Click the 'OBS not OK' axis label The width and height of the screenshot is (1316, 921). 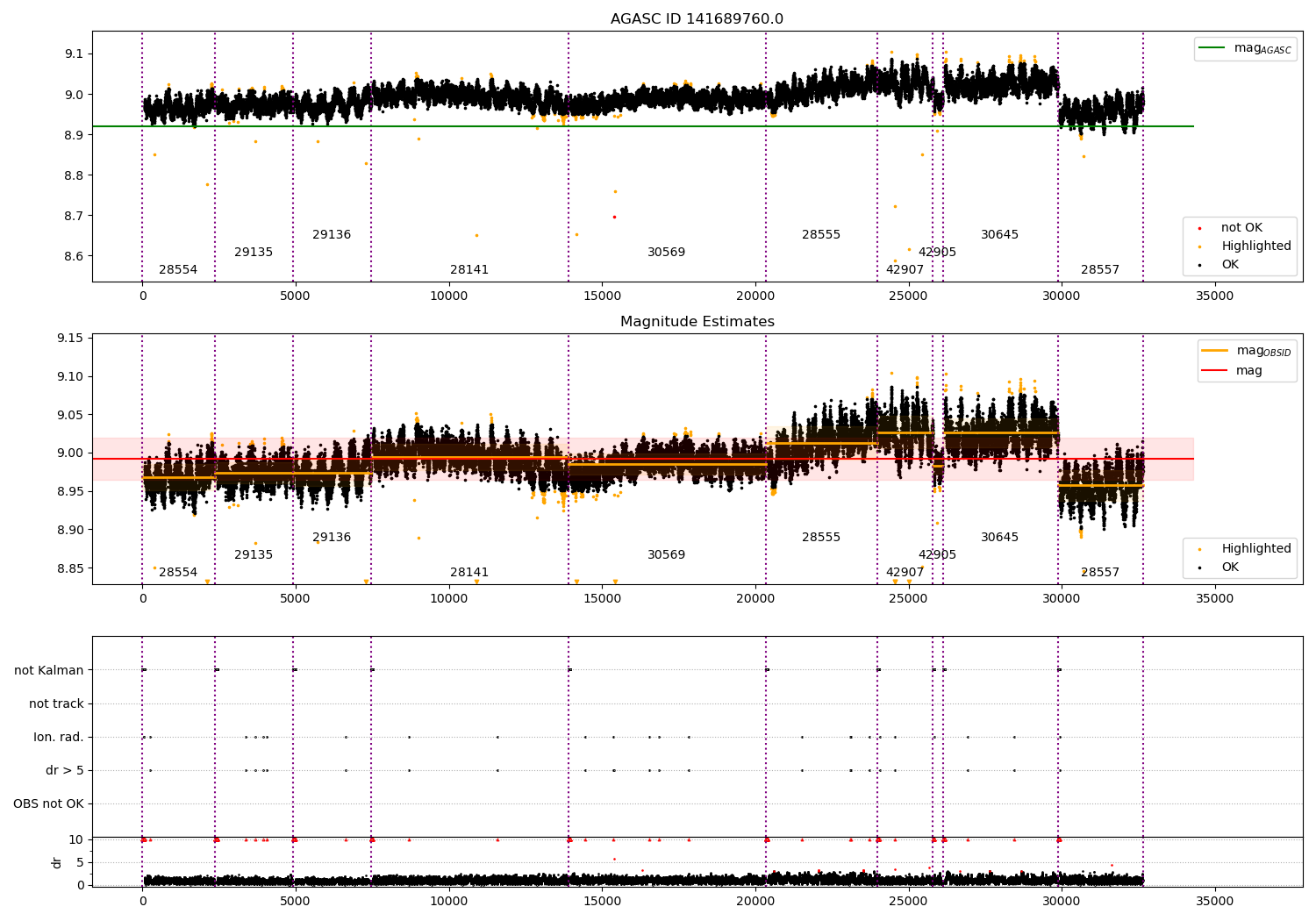tap(48, 803)
